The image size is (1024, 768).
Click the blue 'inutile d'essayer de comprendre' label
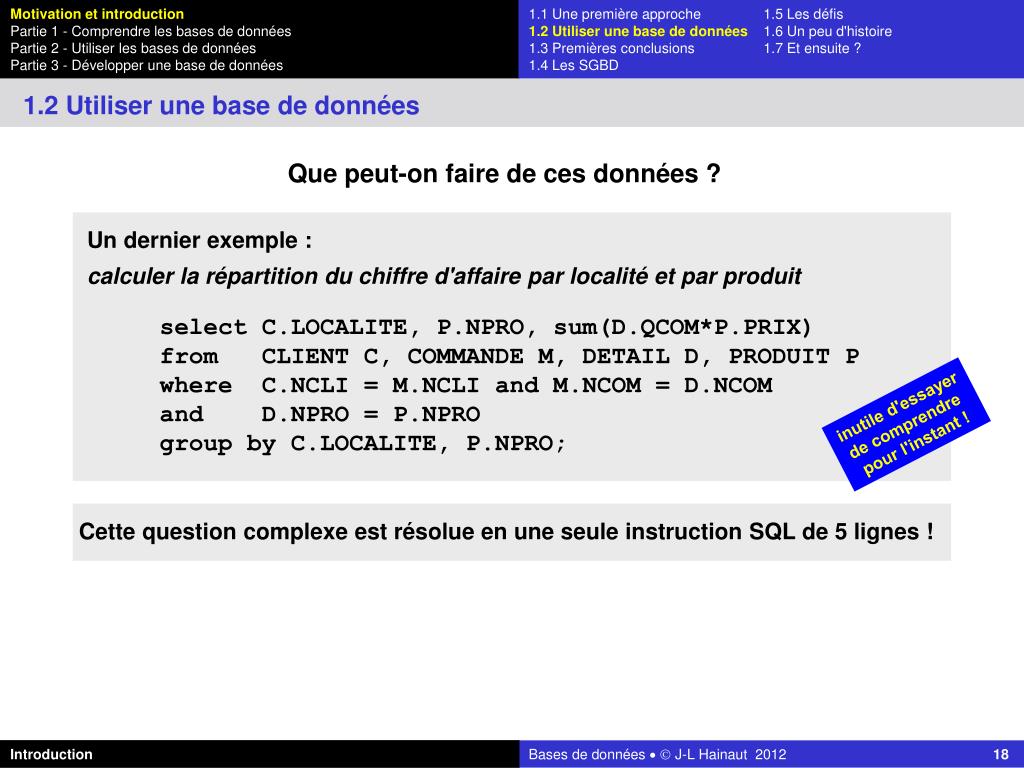[x=906, y=424]
